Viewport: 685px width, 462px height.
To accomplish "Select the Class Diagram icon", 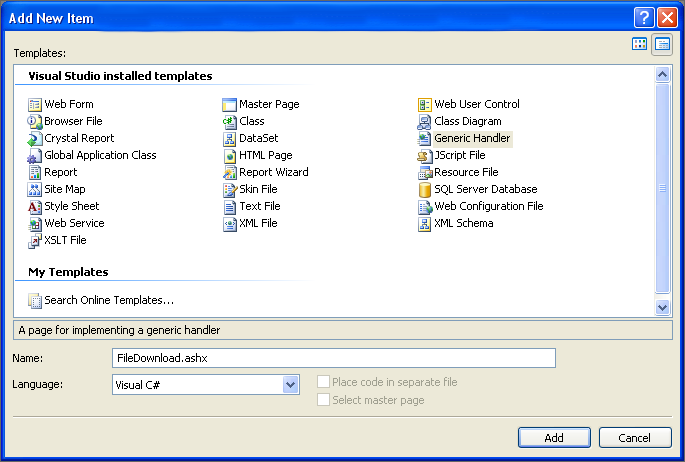I will 424,121.
